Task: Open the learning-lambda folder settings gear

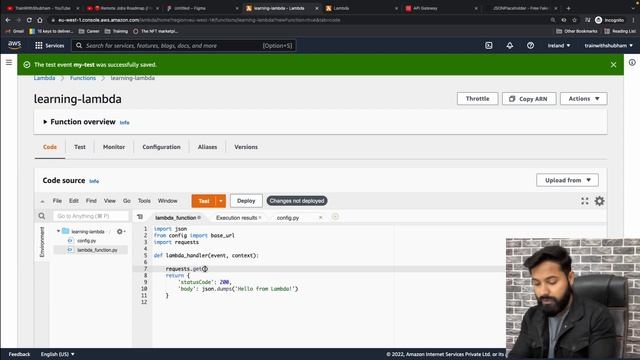Action: click(120, 231)
